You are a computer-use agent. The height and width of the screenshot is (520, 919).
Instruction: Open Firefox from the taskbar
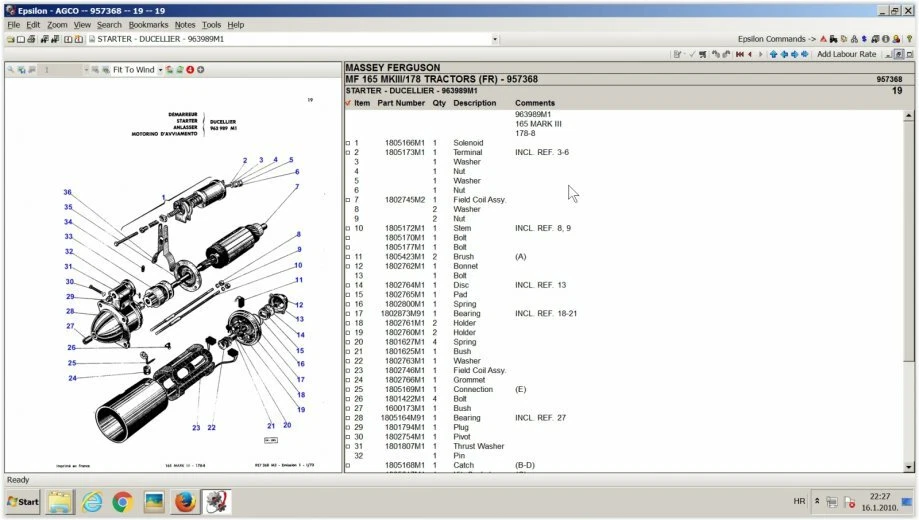185,502
